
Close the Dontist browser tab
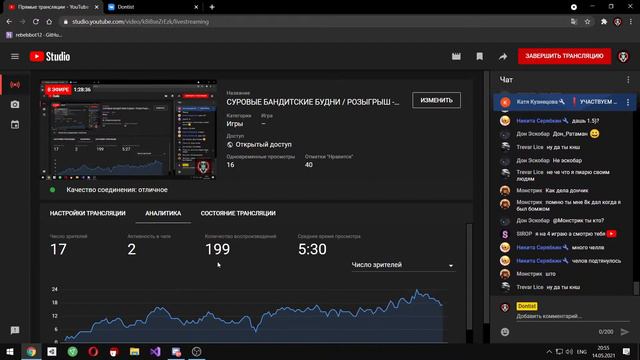pos(196,7)
